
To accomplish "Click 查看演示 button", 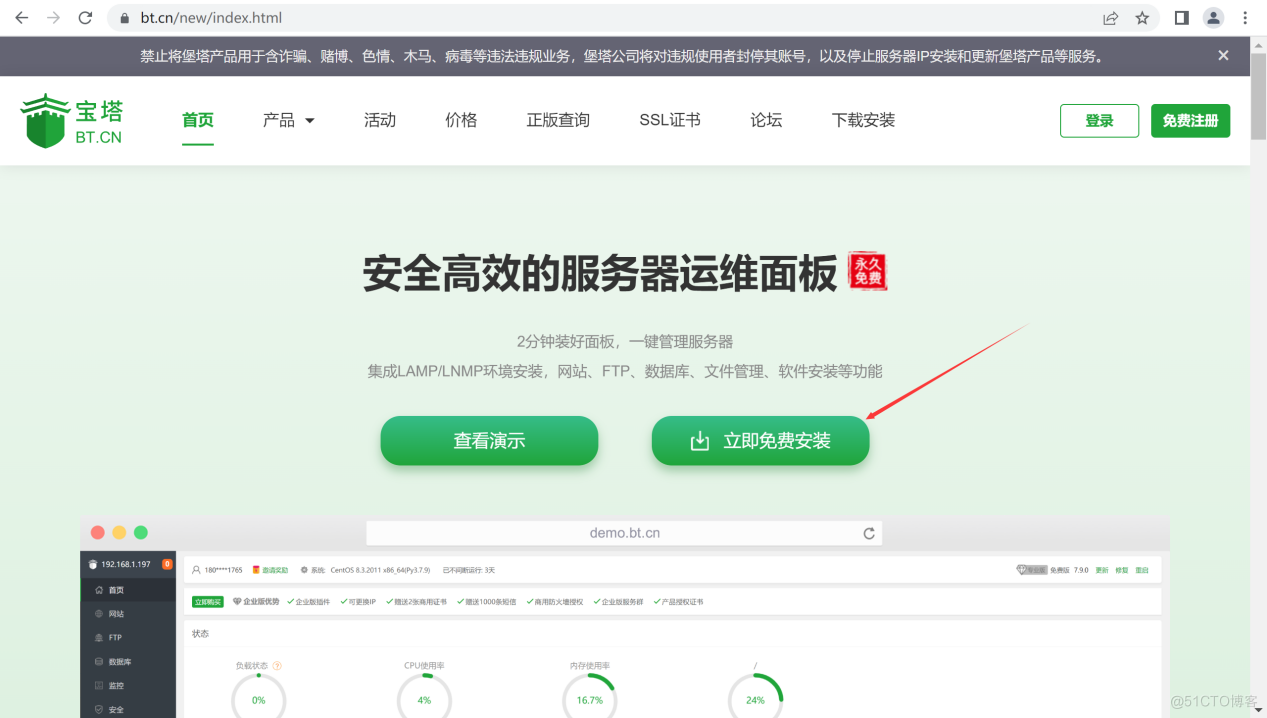I will pos(489,441).
